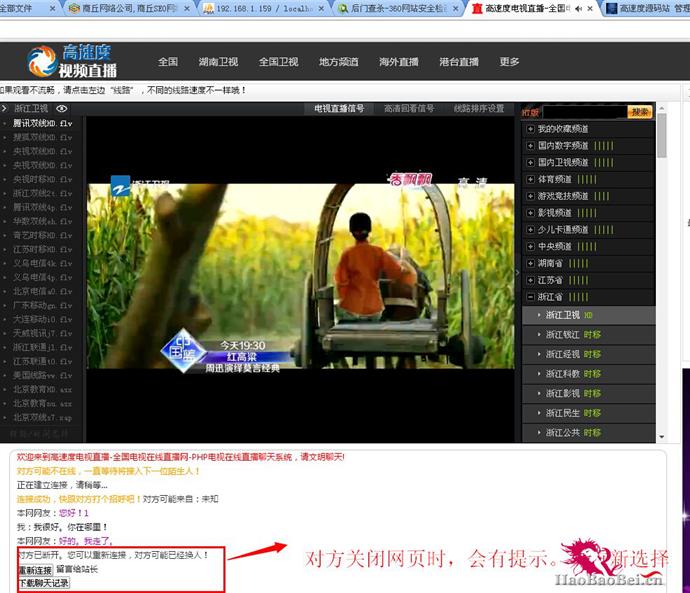Image resolution: width=690 pixels, height=593 pixels.
Task: Choose the 北京电信a0.flv line
Action: [x=42, y=291]
